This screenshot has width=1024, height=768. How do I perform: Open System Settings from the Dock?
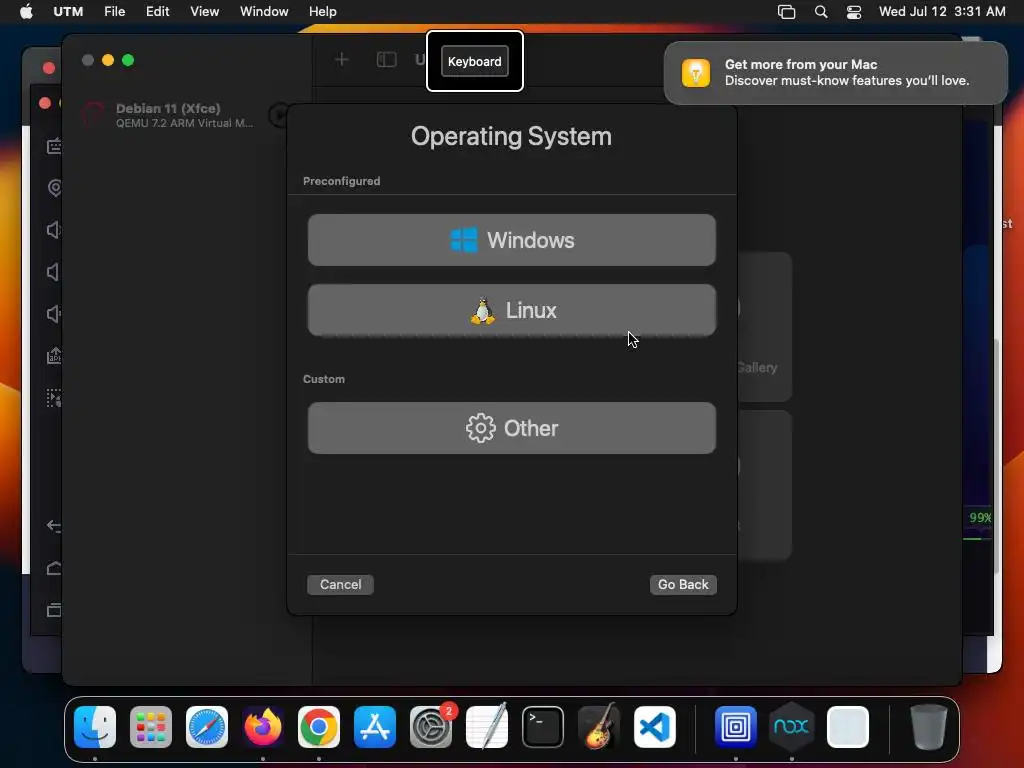tap(431, 727)
